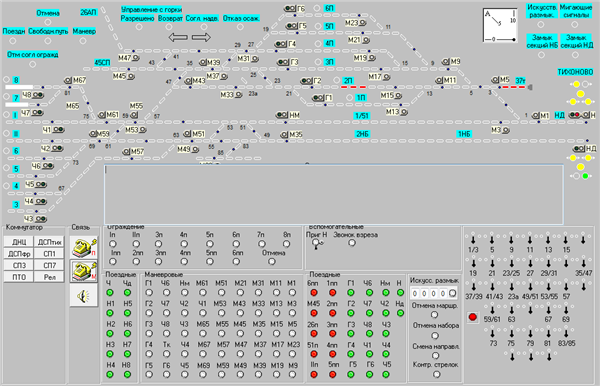Click the red round button beside switch 59/61
The image size is (600, 386).
coord(473,317)
